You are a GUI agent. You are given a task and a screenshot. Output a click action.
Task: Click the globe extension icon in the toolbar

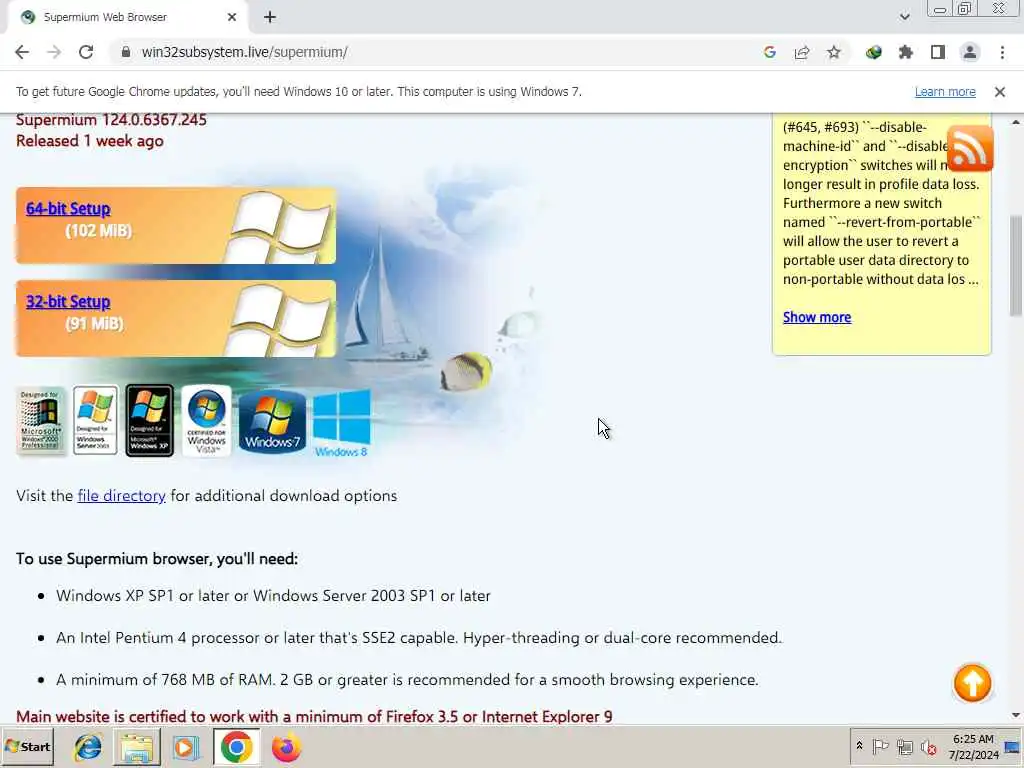coord(873,52)
